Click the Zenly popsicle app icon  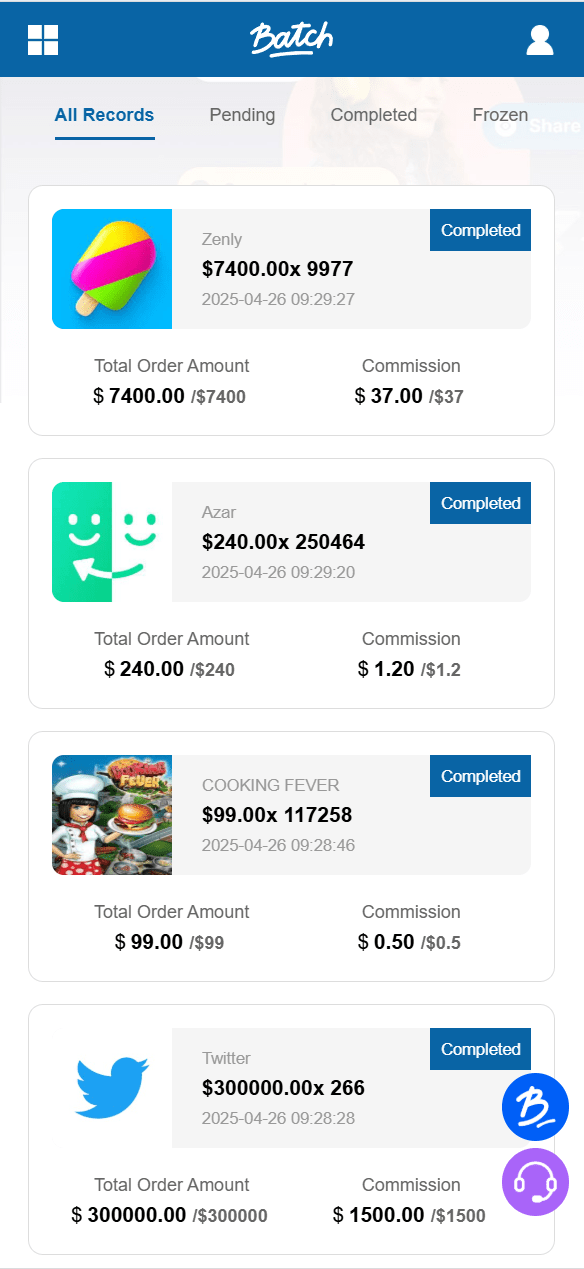pyautogui.click(x=112, y=269)
